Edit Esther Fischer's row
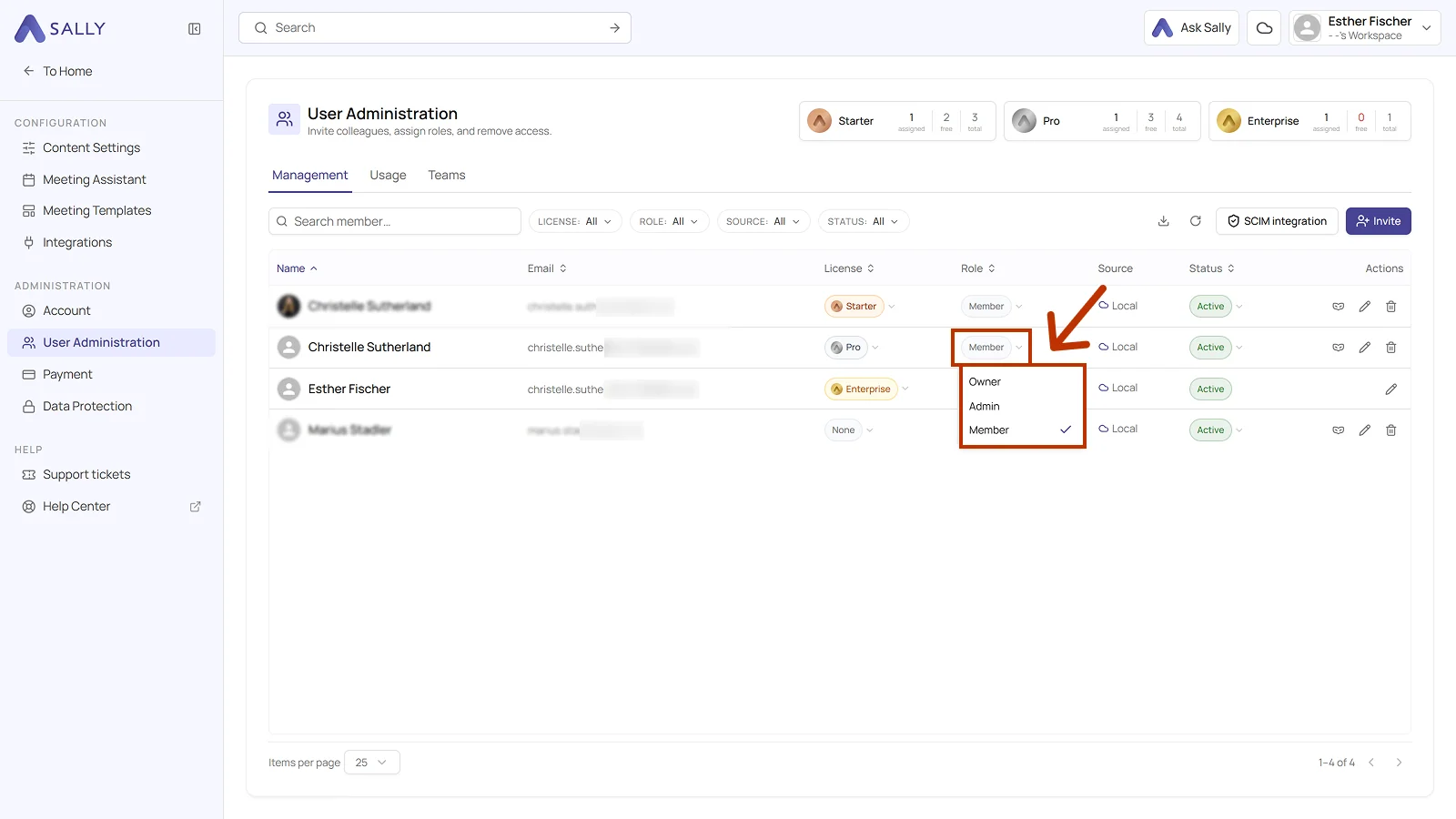 (x=1390, y=389)
